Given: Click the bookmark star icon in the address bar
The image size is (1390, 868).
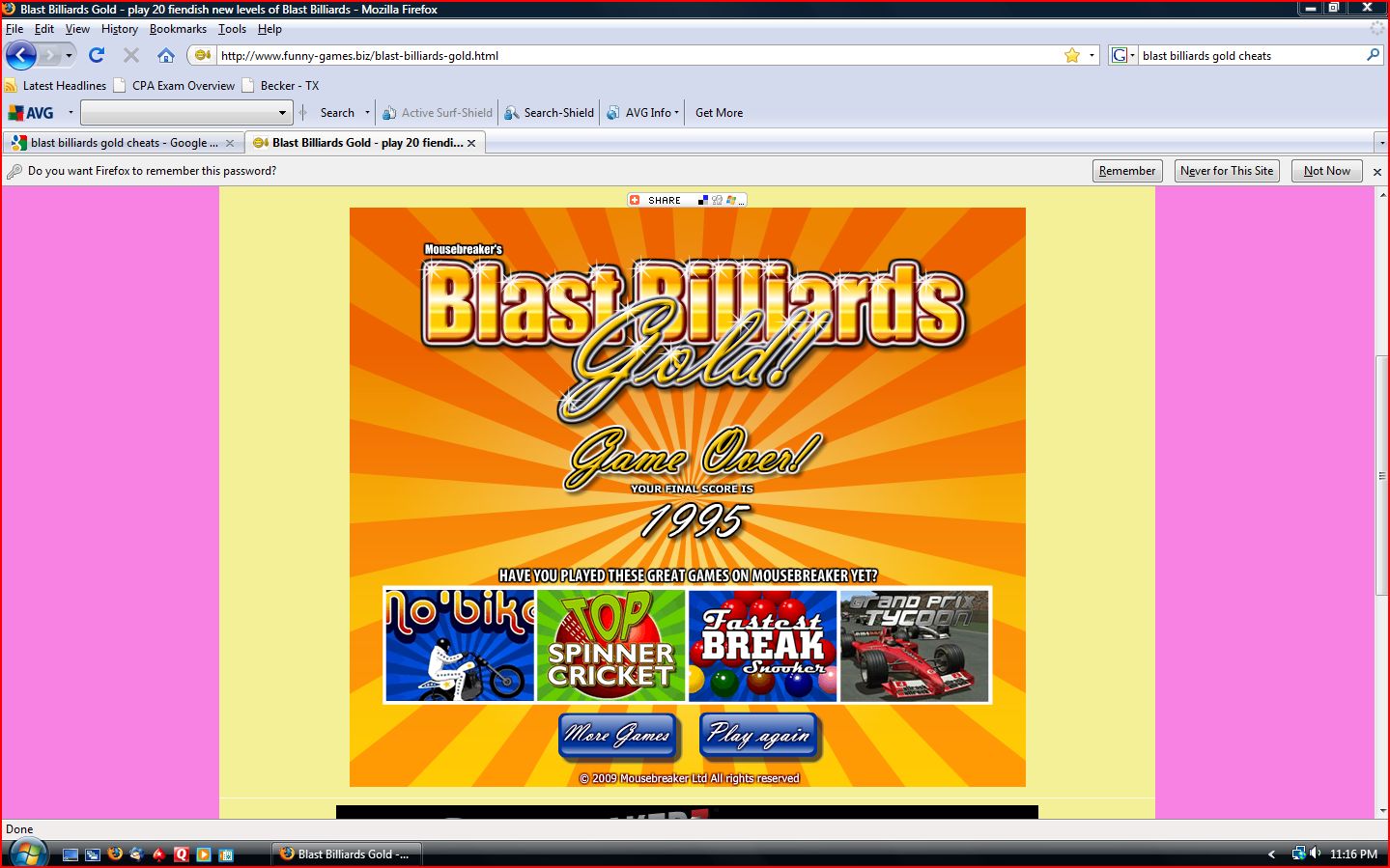Looking at the screenshot, I should 1072,55.
